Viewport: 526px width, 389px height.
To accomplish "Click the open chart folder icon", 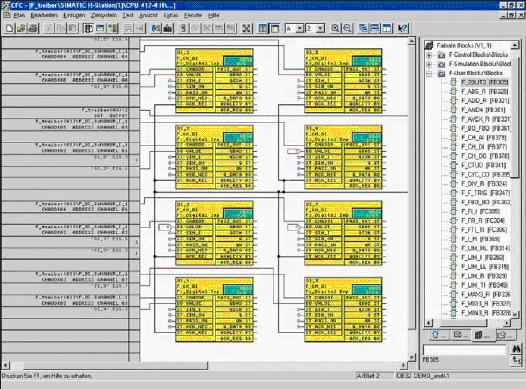I will click(21, 28).
